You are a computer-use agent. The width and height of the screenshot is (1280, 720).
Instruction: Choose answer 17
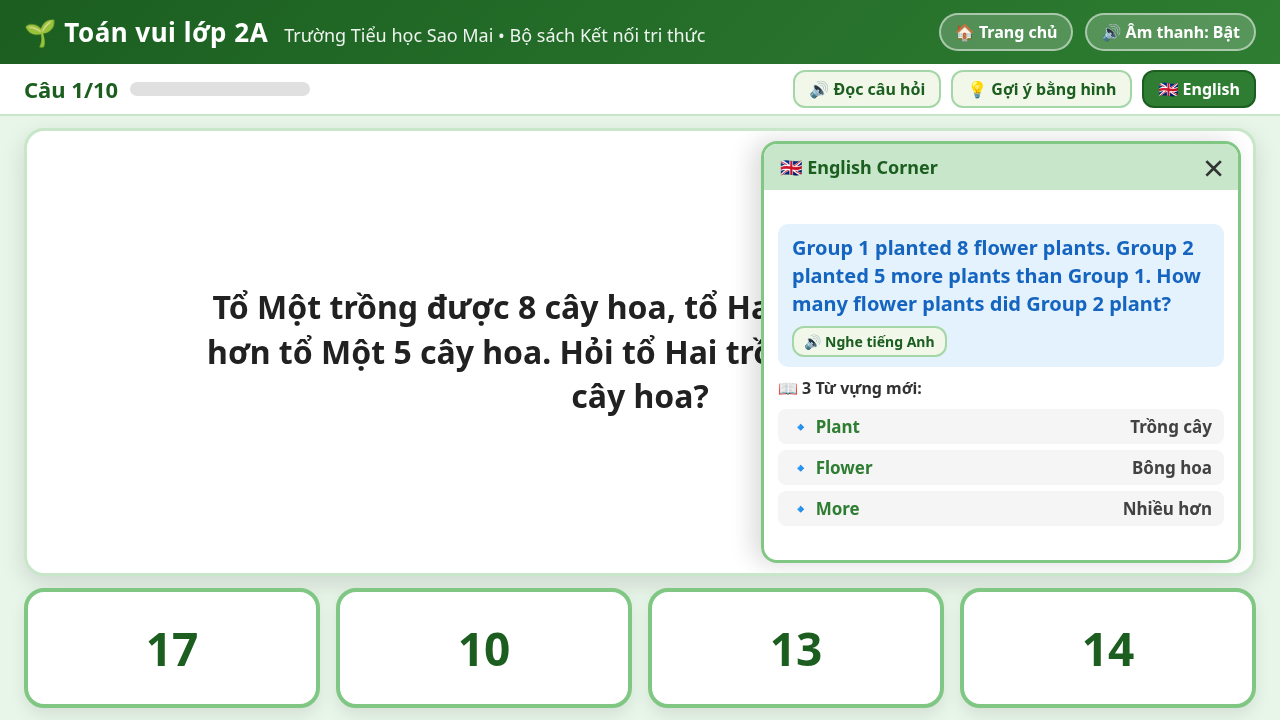coord(172,648)
